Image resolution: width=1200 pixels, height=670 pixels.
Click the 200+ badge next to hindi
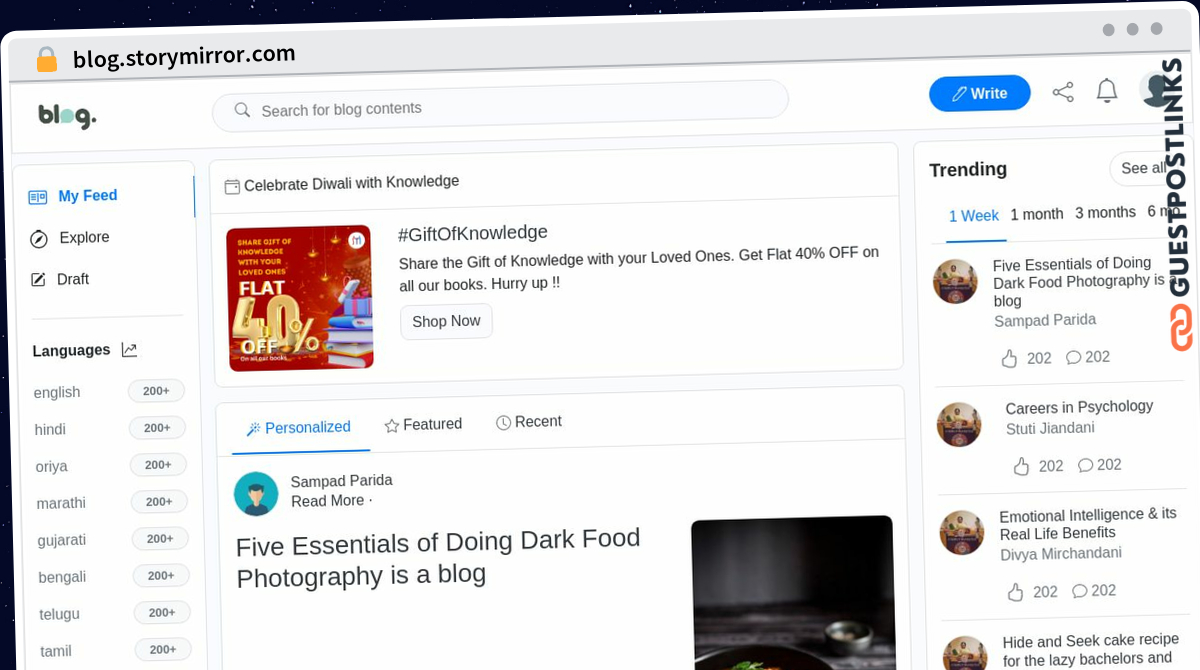(x=157, y=427)
